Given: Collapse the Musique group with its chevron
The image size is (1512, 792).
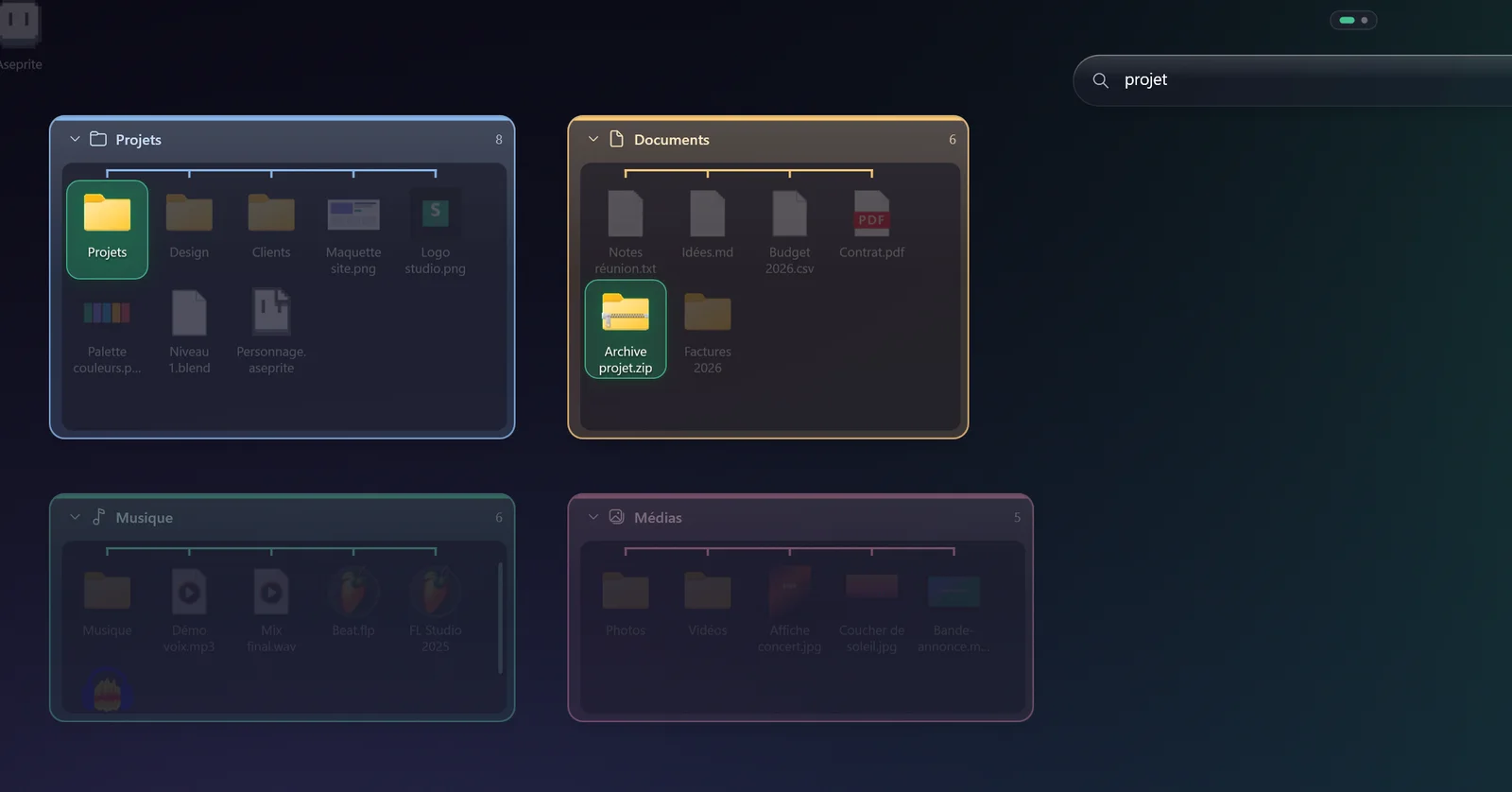Looking at the screenshot, I should 75,517.
